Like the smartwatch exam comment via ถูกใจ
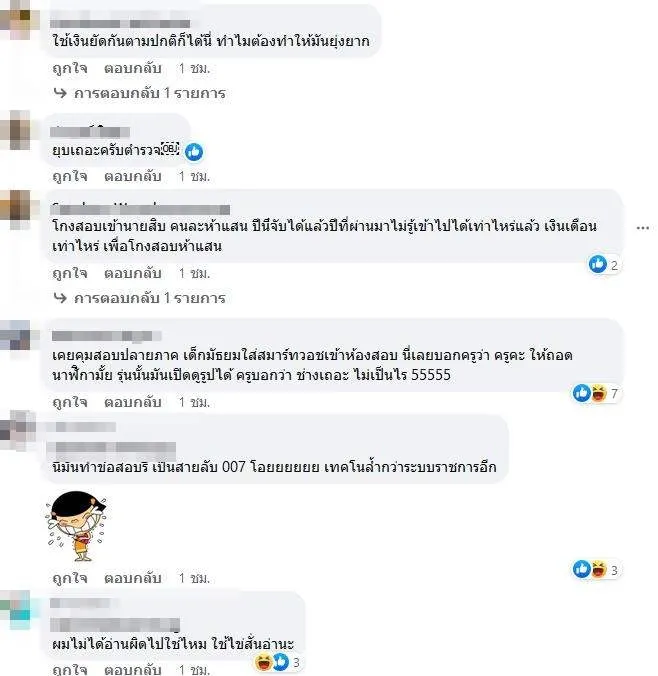 tap(70, 402)
